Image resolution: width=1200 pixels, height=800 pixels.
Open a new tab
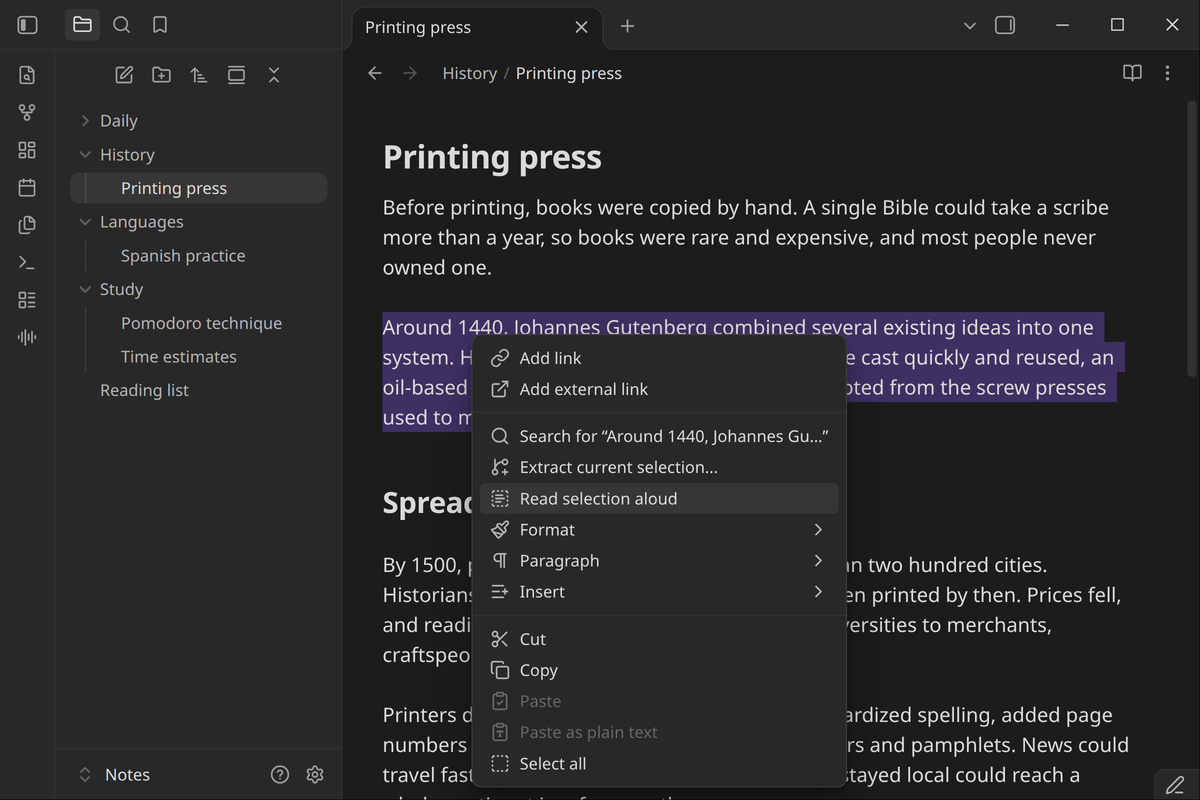tap(627, 26)
